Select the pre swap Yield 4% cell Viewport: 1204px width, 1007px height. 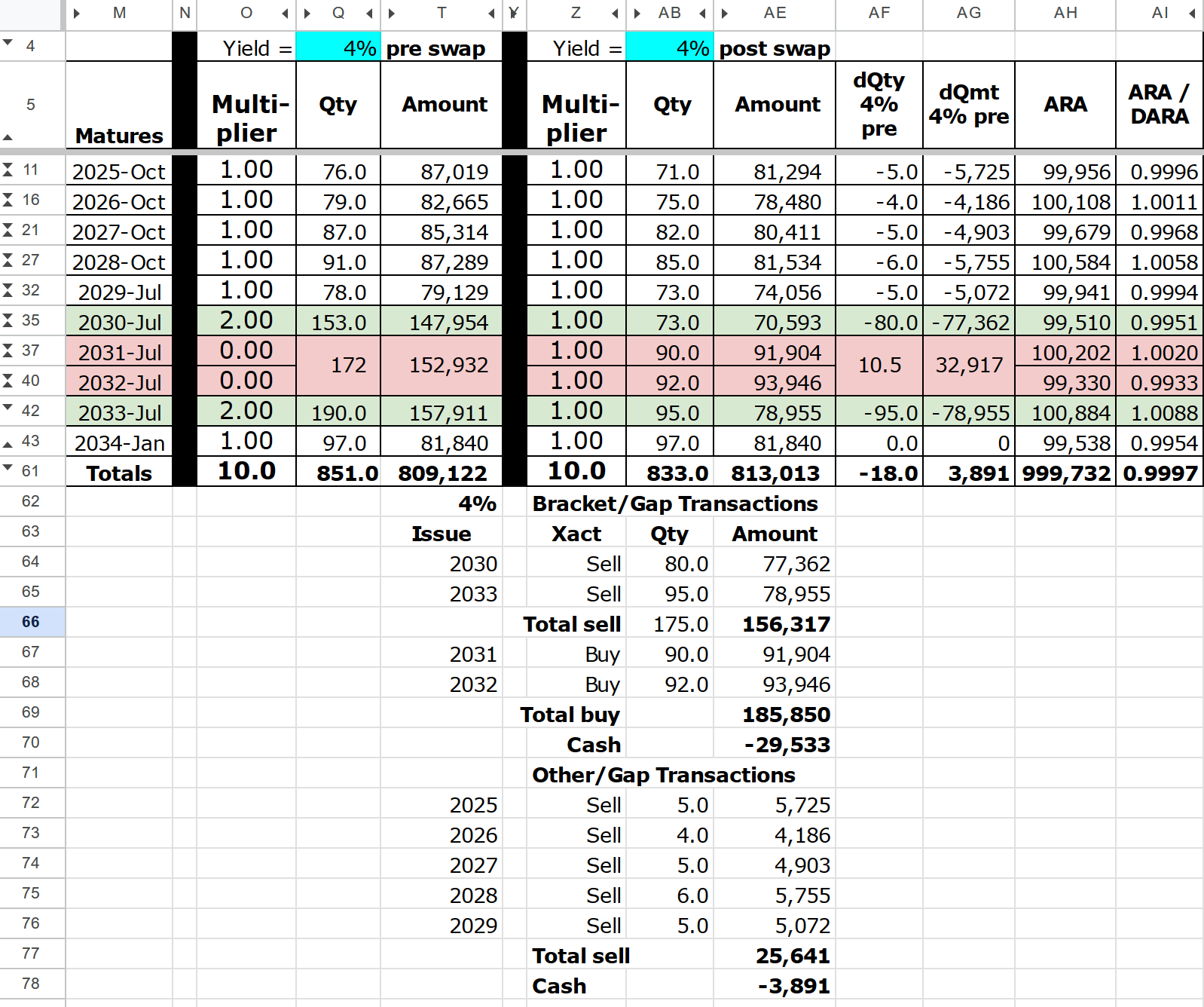[338, 47]
